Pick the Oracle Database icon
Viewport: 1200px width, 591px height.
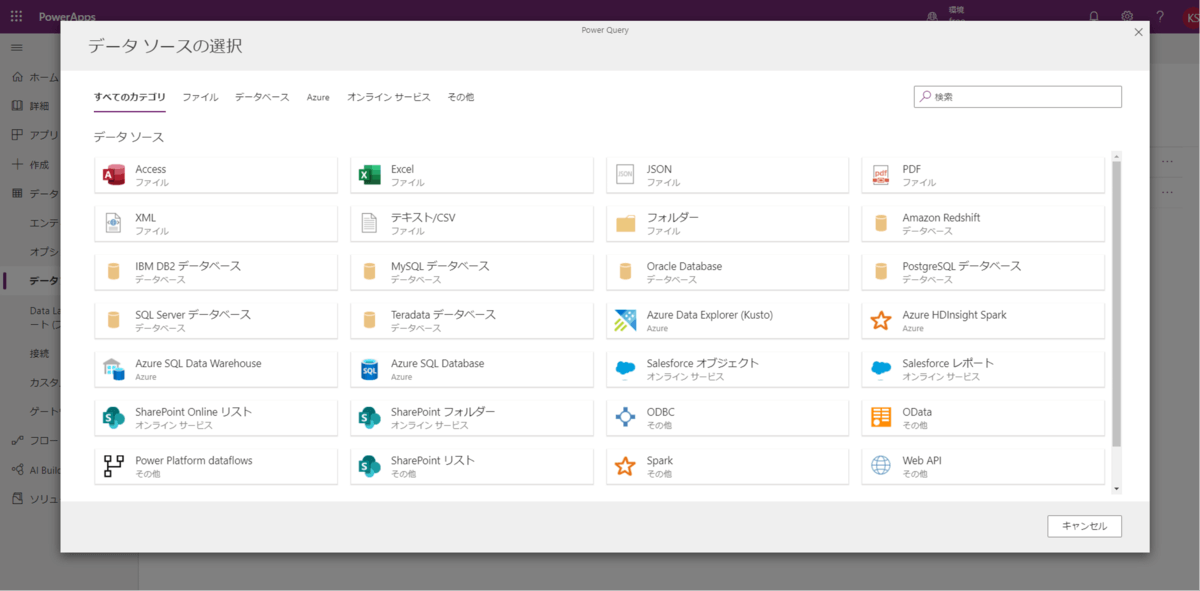pos(625,272)
